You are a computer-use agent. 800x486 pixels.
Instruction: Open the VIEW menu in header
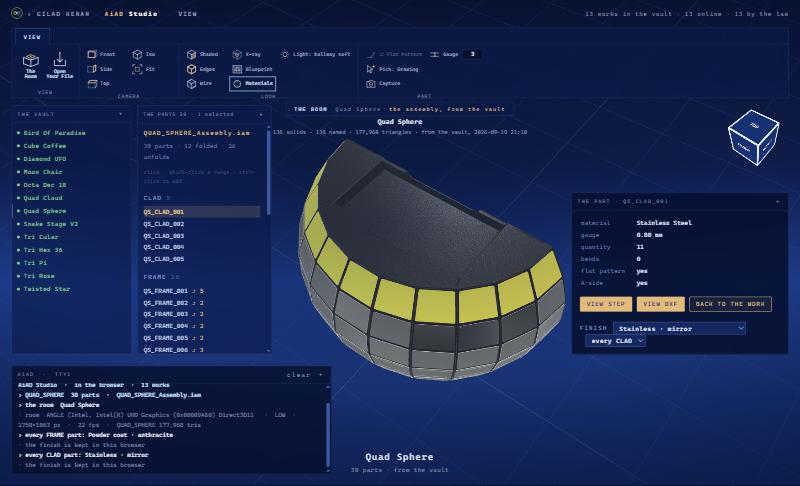click(187, 14)
